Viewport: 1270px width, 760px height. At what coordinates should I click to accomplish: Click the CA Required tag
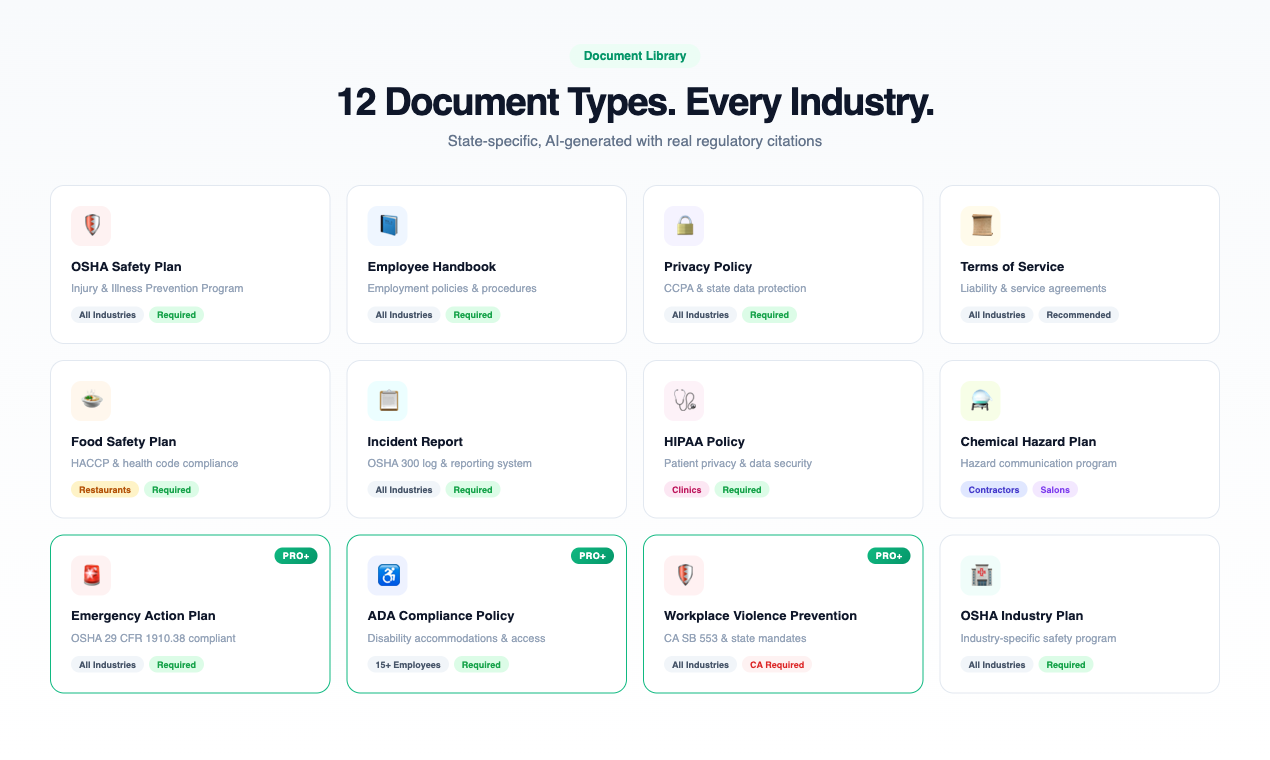[777, 664]
